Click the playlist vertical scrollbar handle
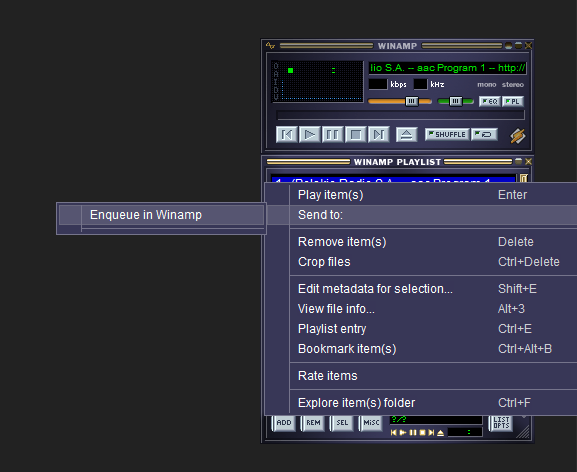Viewport: 577px width, 472px height. click(523, 178)
